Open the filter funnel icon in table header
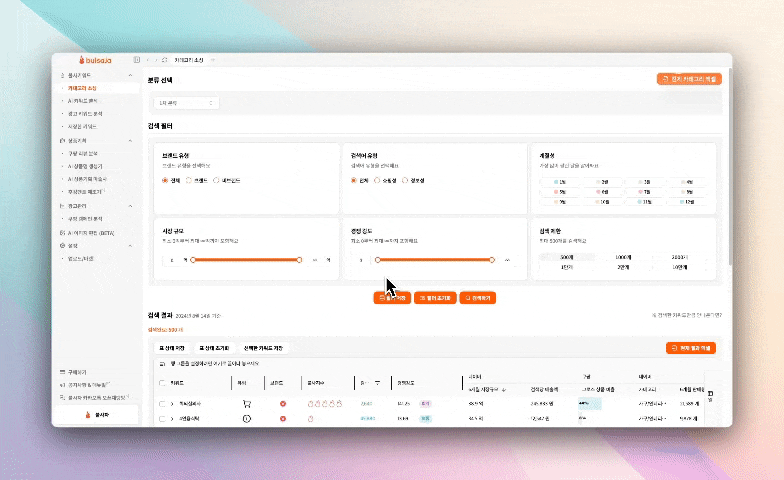The height and width of the screenshot is (480, 784). pyautogui.click(x=377, y=383)
